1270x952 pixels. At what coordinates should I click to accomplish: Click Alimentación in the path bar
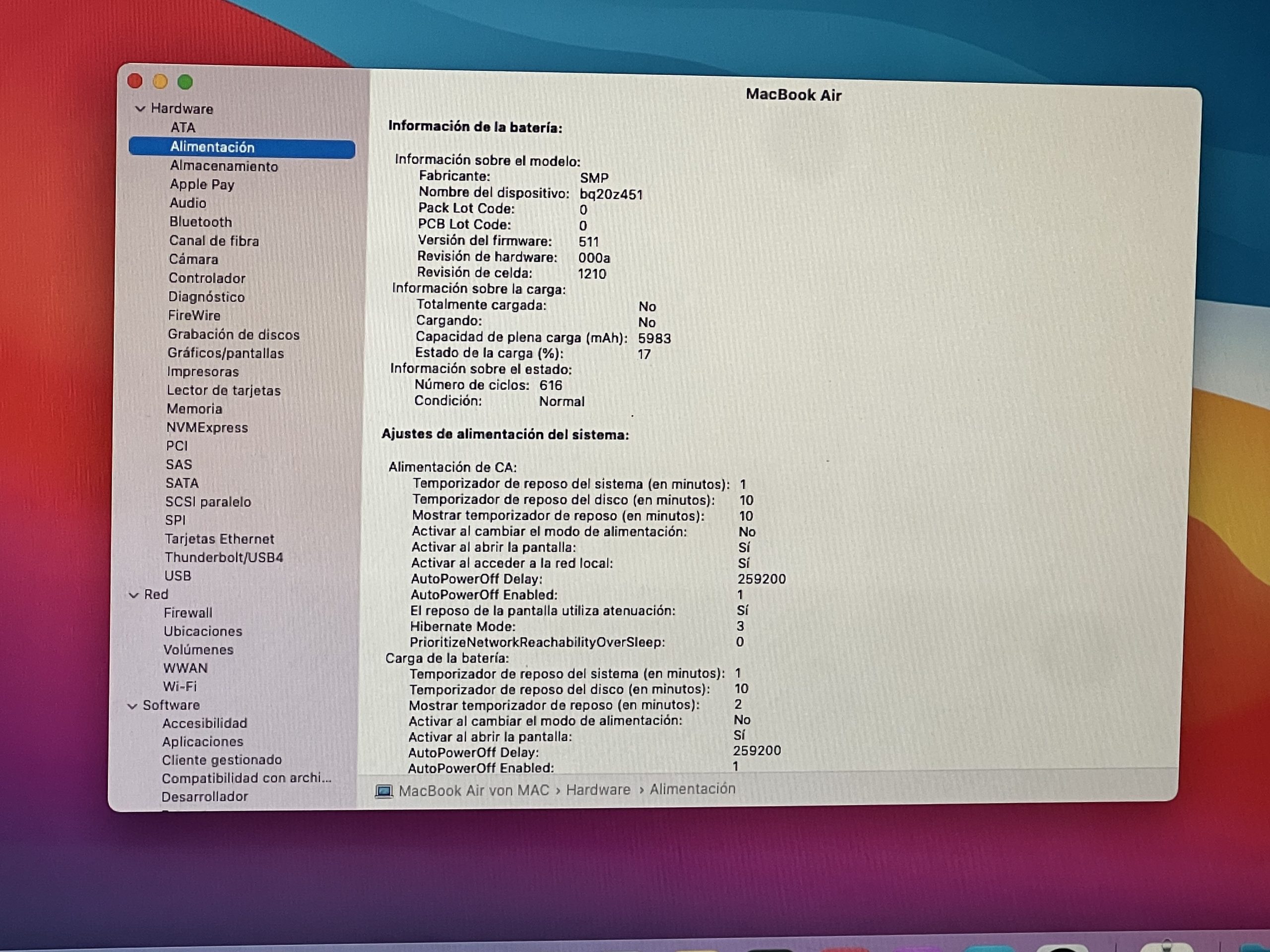(x=692, y=789)
